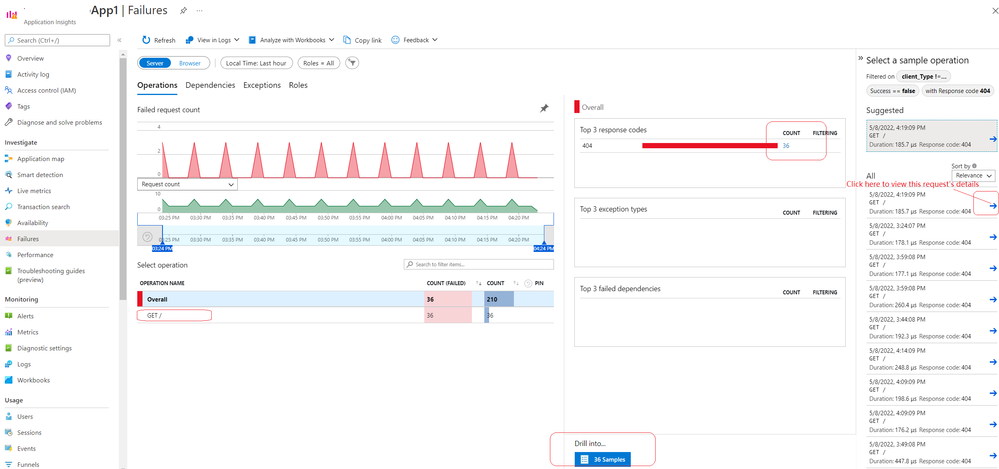Click the reset time range circle icon
The height and width of the screenshot is (469, 999).
147,236
